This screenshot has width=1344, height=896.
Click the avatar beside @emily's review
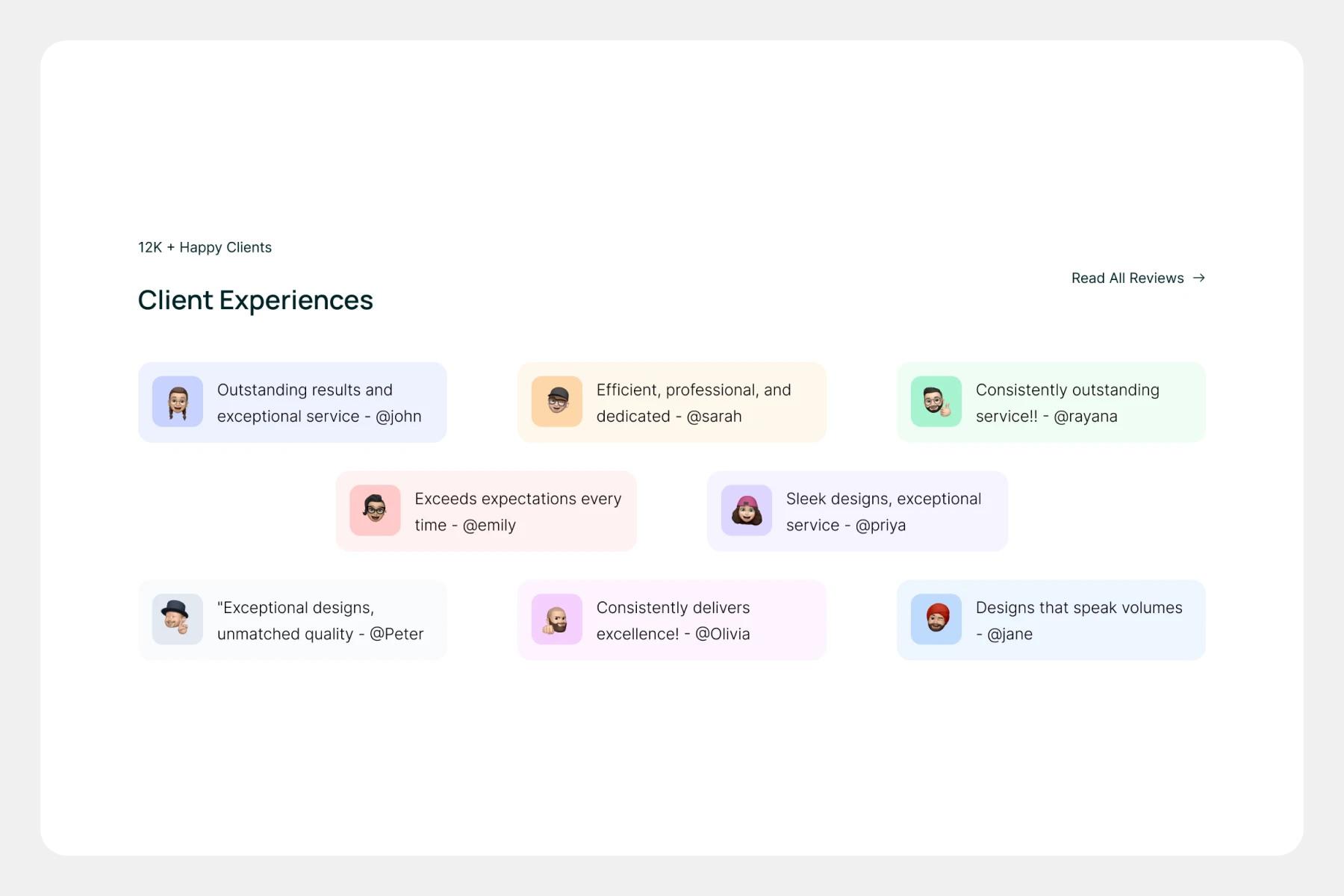click(x=375, y=511)
